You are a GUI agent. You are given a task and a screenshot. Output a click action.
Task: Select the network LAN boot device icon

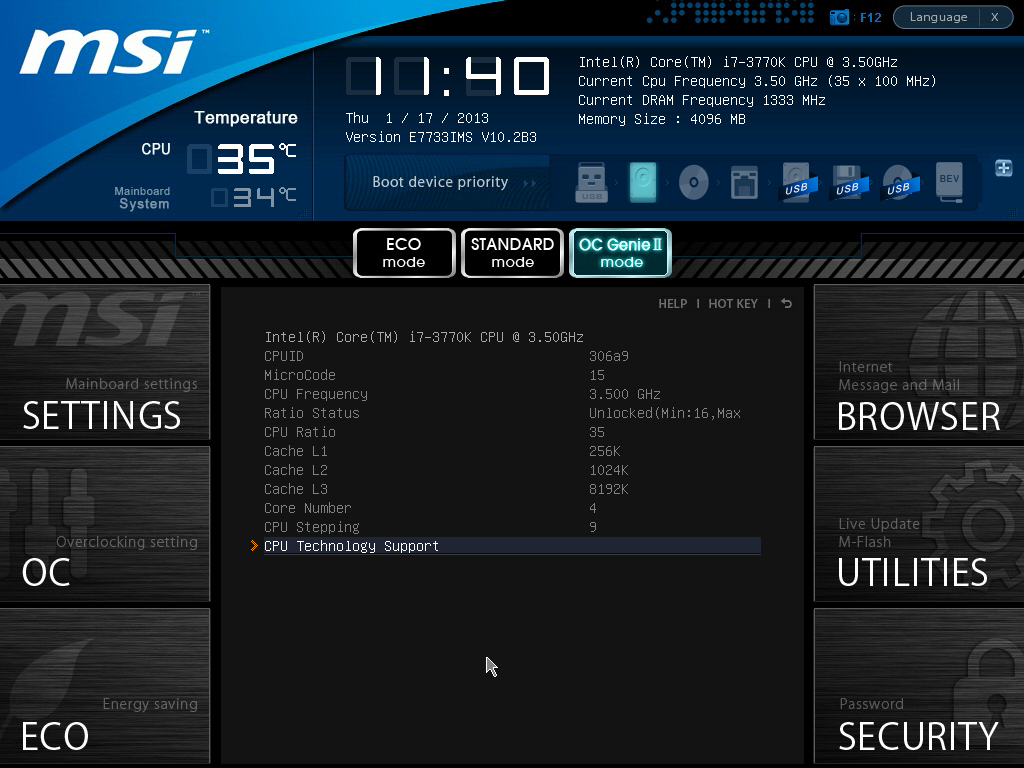tap(744, 182)
